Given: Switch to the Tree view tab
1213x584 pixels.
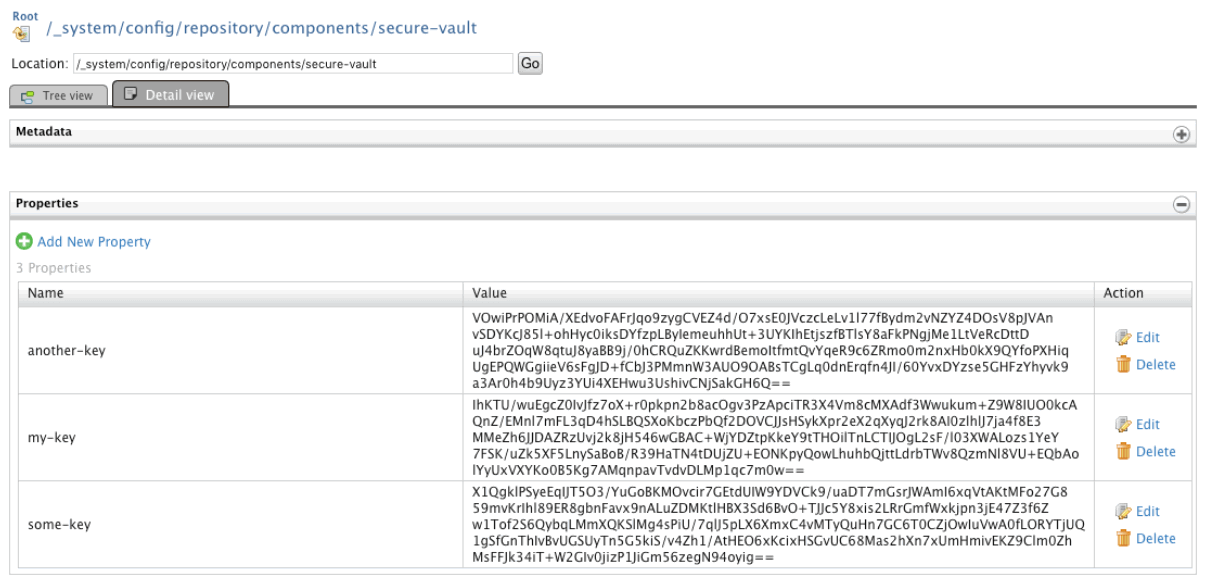Looking at the screenshot, I should [58, 96].
